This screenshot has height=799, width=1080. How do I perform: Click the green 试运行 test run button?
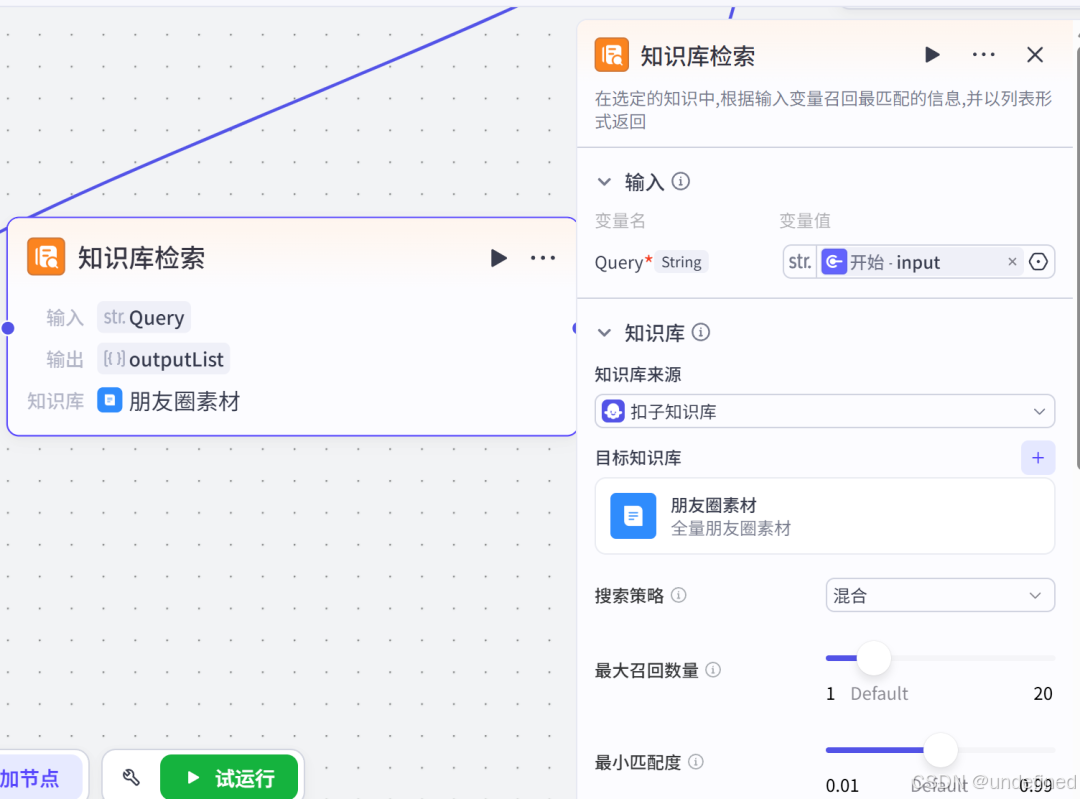point(229,778)
